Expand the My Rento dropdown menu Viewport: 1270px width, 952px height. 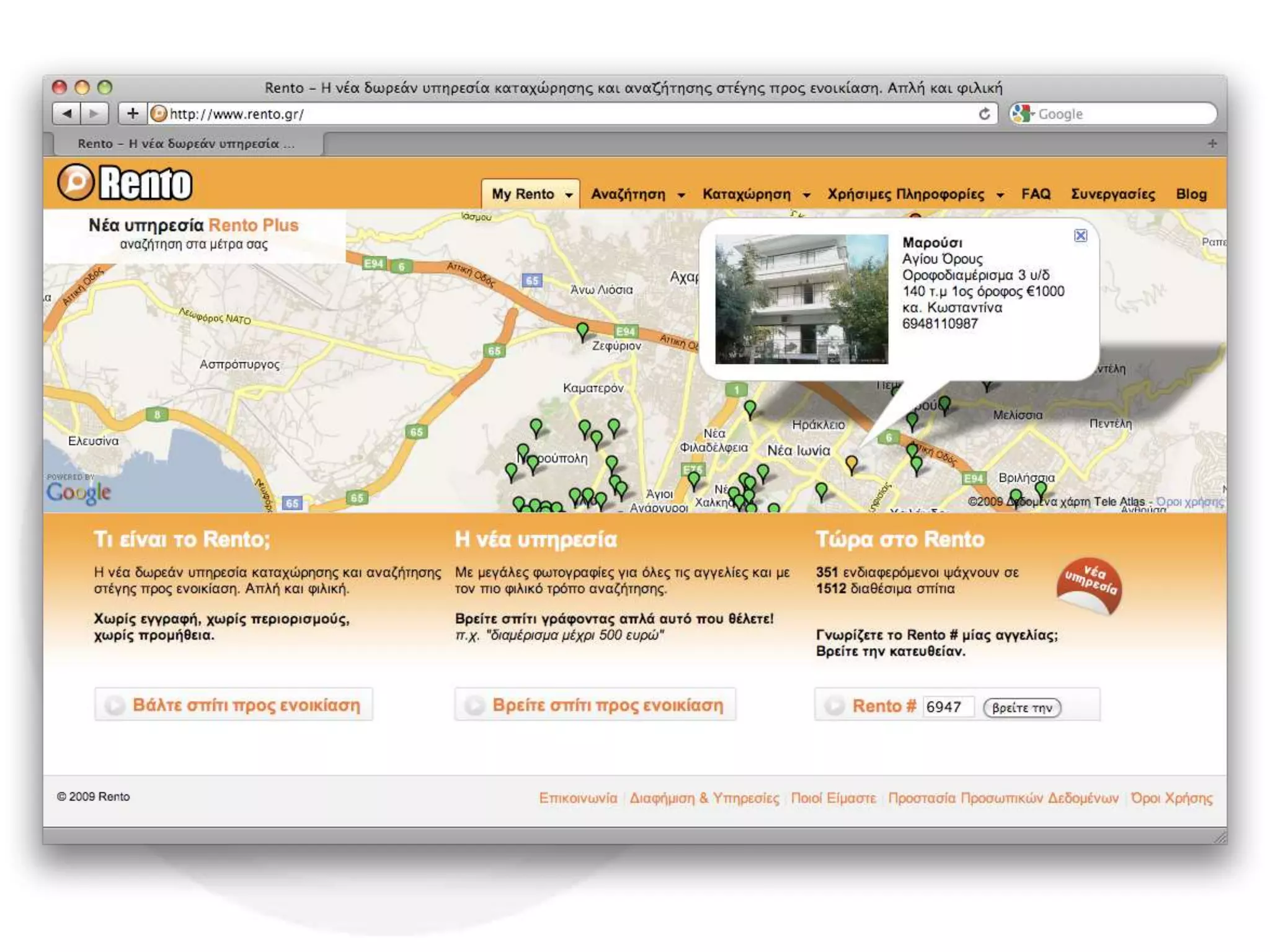(530, 194)
